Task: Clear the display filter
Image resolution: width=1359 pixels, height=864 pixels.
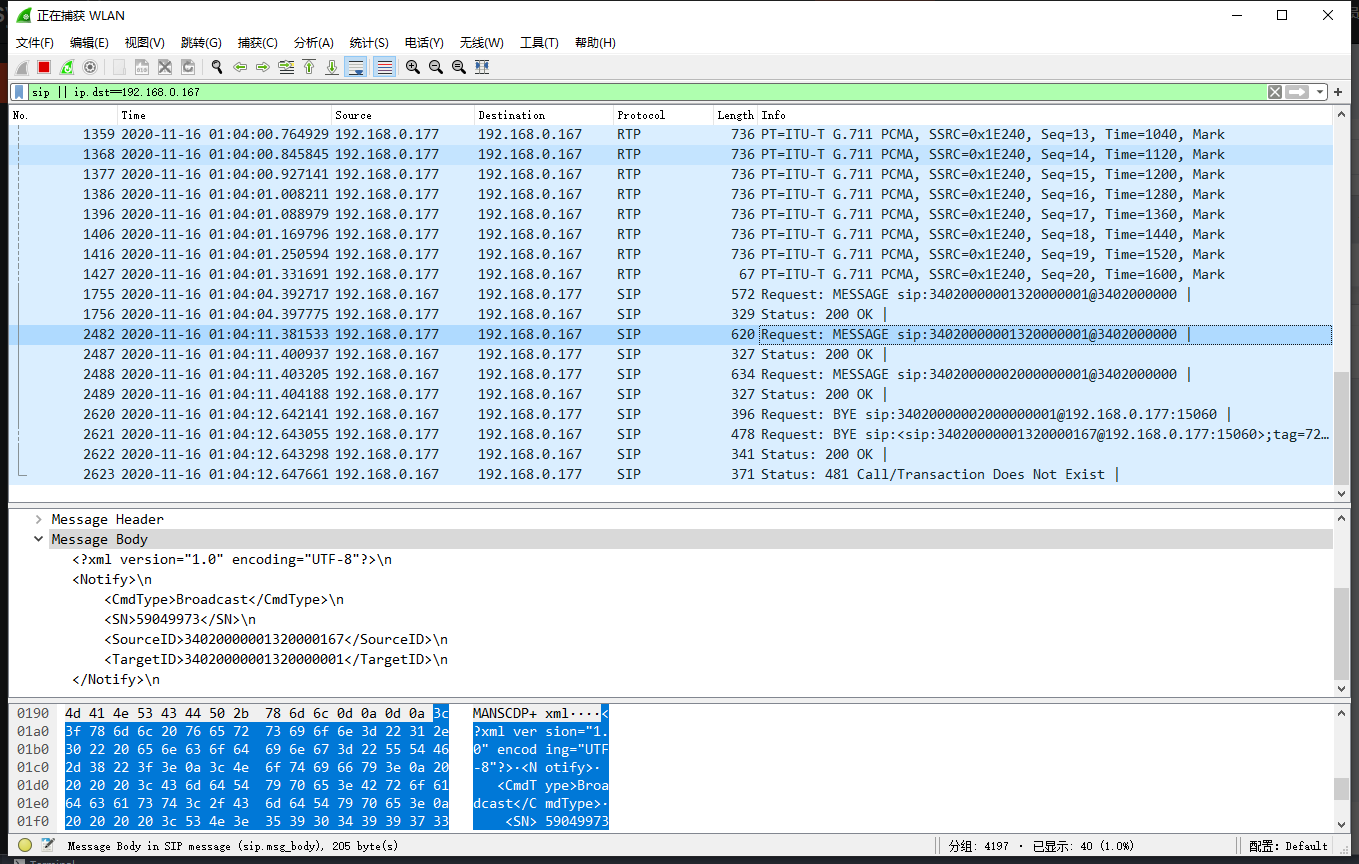Action: (x=1275, y=92)
